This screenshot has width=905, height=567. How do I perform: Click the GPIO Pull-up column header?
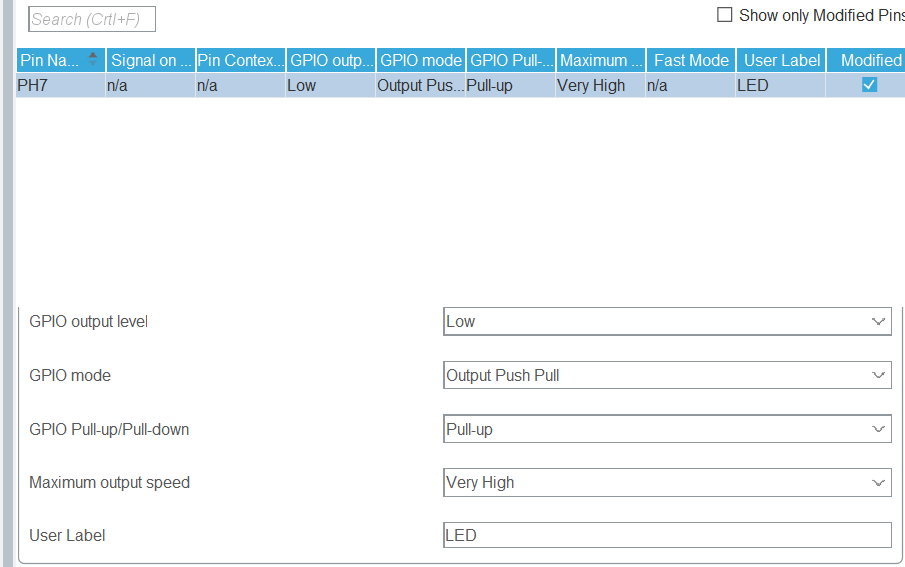[511, 60]
